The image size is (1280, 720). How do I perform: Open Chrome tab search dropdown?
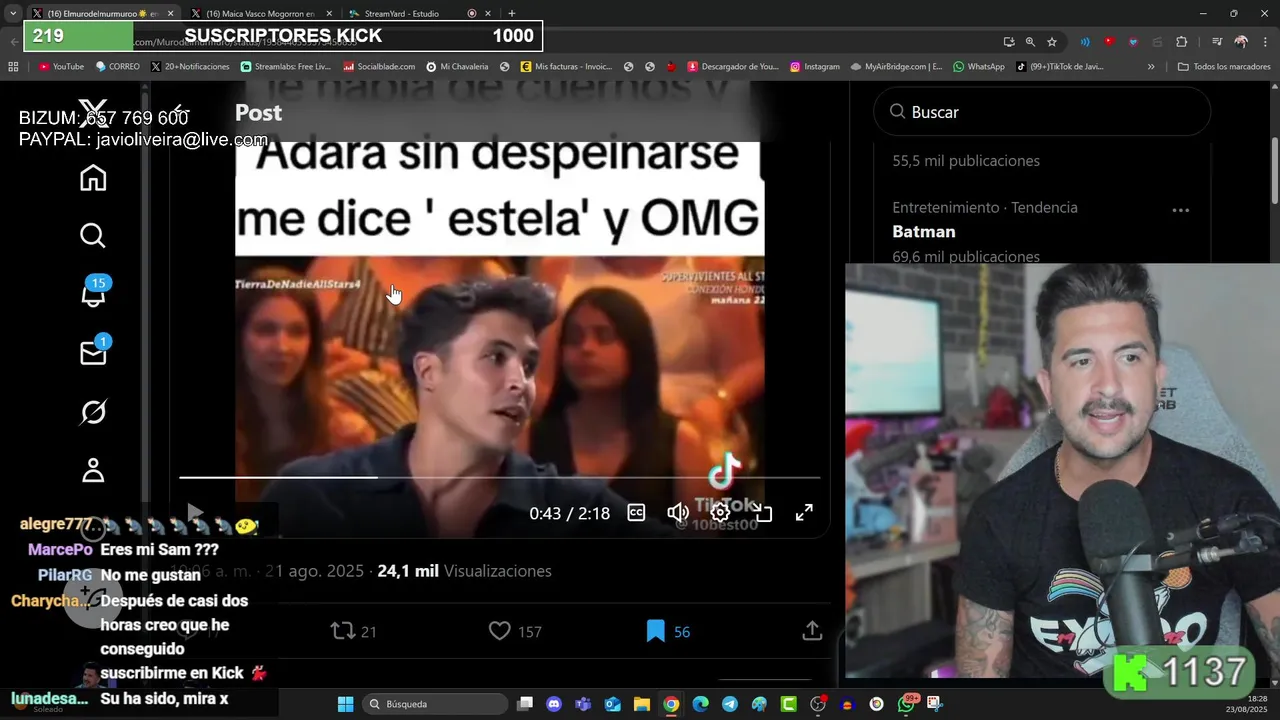click(x=12, y=13)
